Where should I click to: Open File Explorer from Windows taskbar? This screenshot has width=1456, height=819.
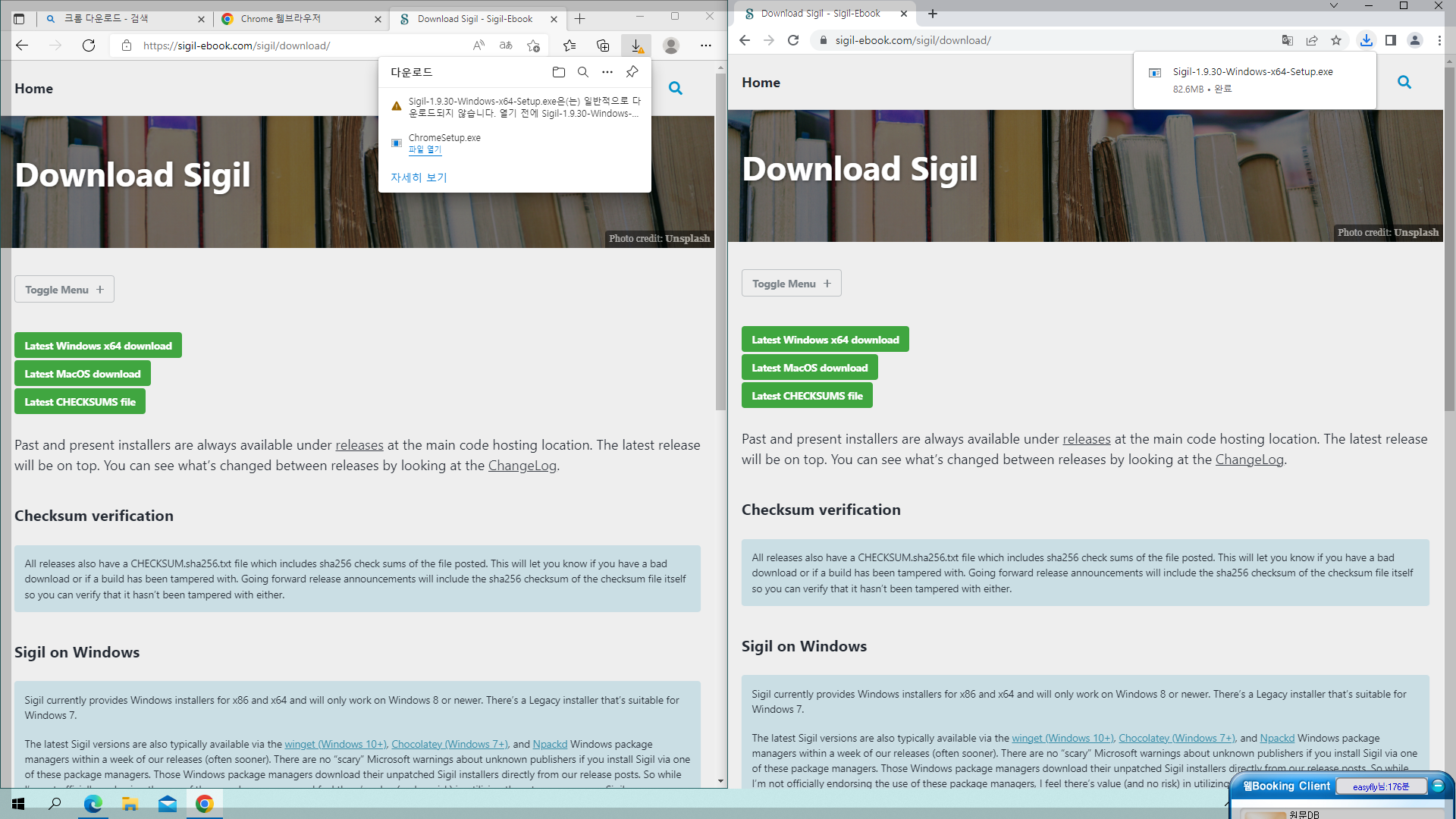click(130, 804)
